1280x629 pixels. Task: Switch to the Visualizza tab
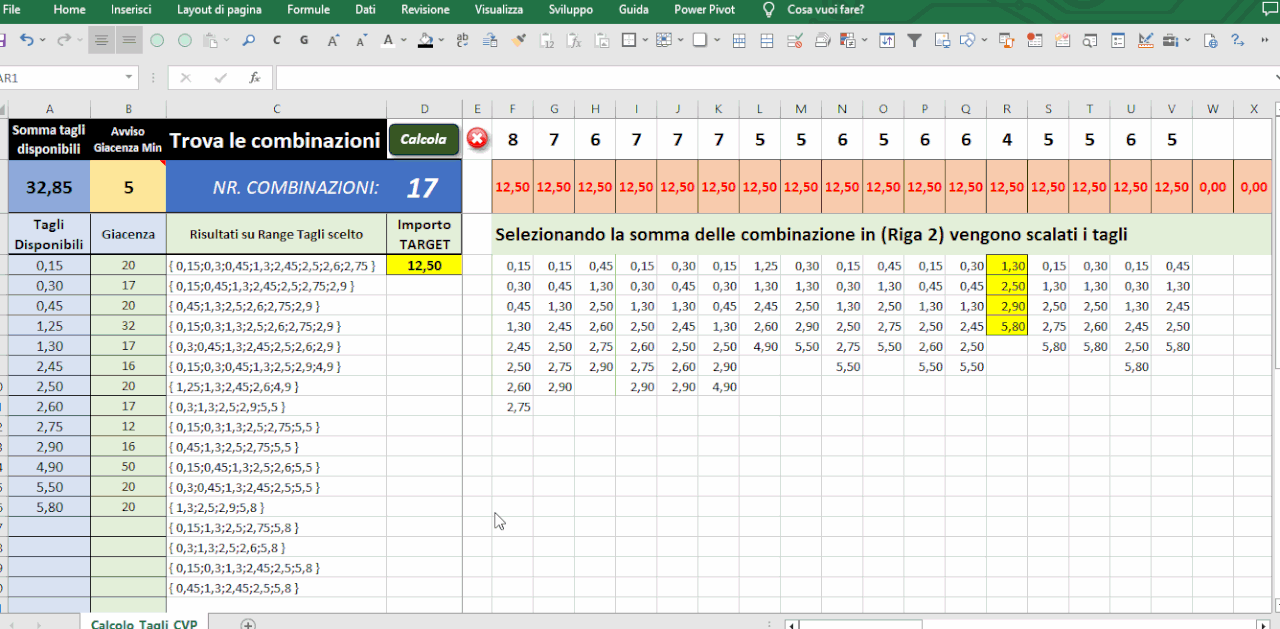click(x=499, y=9)
